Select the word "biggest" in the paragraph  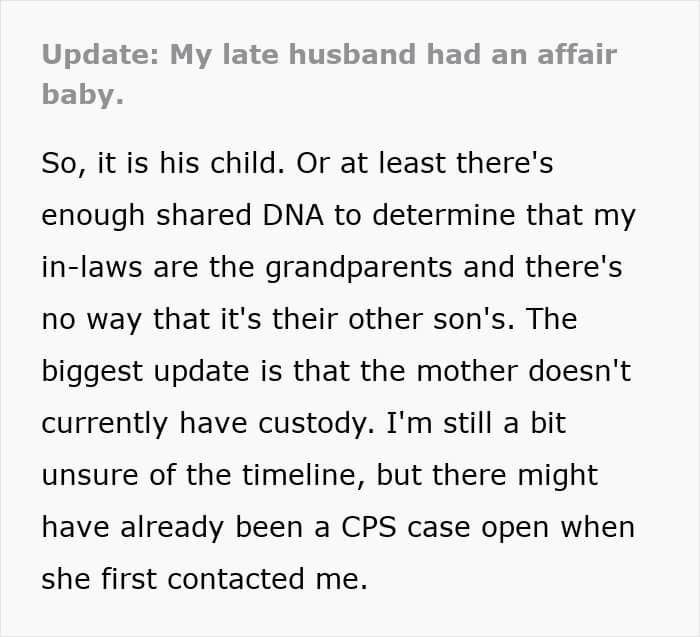[x=92, y=371]
